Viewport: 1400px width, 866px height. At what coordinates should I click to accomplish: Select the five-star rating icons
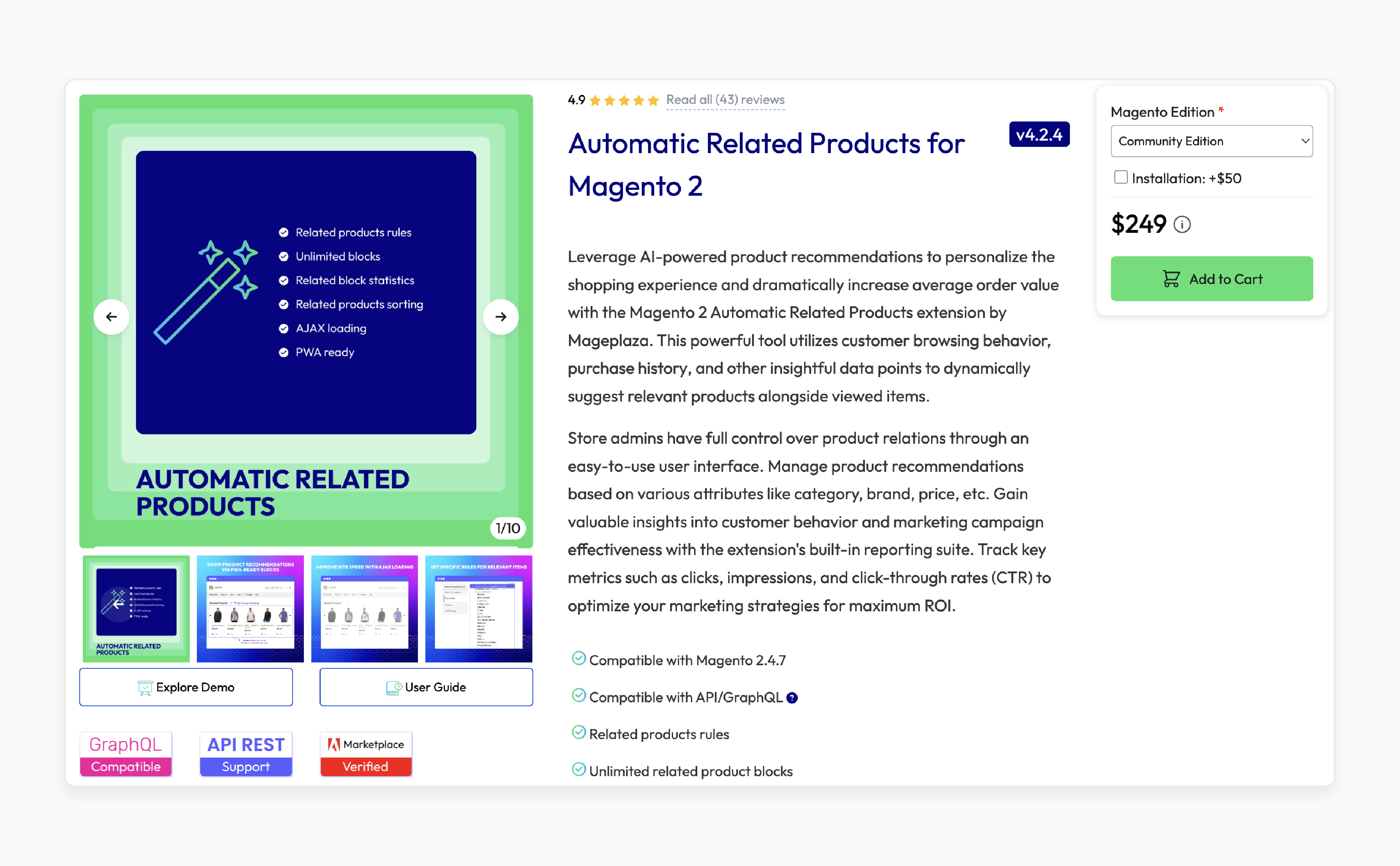point(623,101)
